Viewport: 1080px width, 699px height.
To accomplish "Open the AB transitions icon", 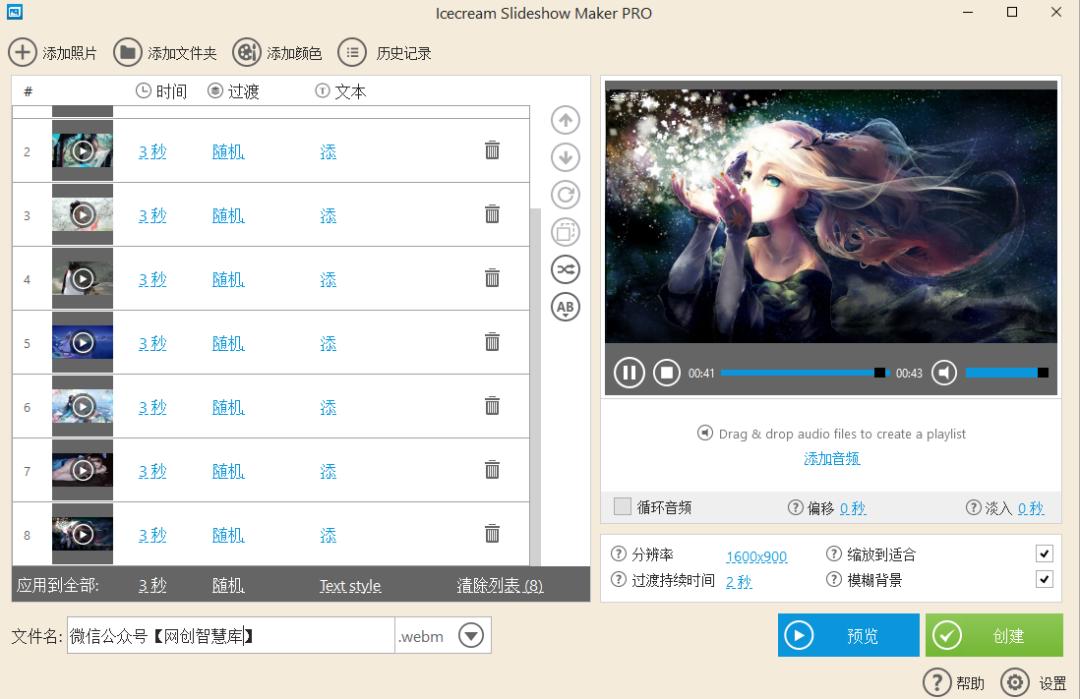I will pyautogui.click(x=564, y=307).
